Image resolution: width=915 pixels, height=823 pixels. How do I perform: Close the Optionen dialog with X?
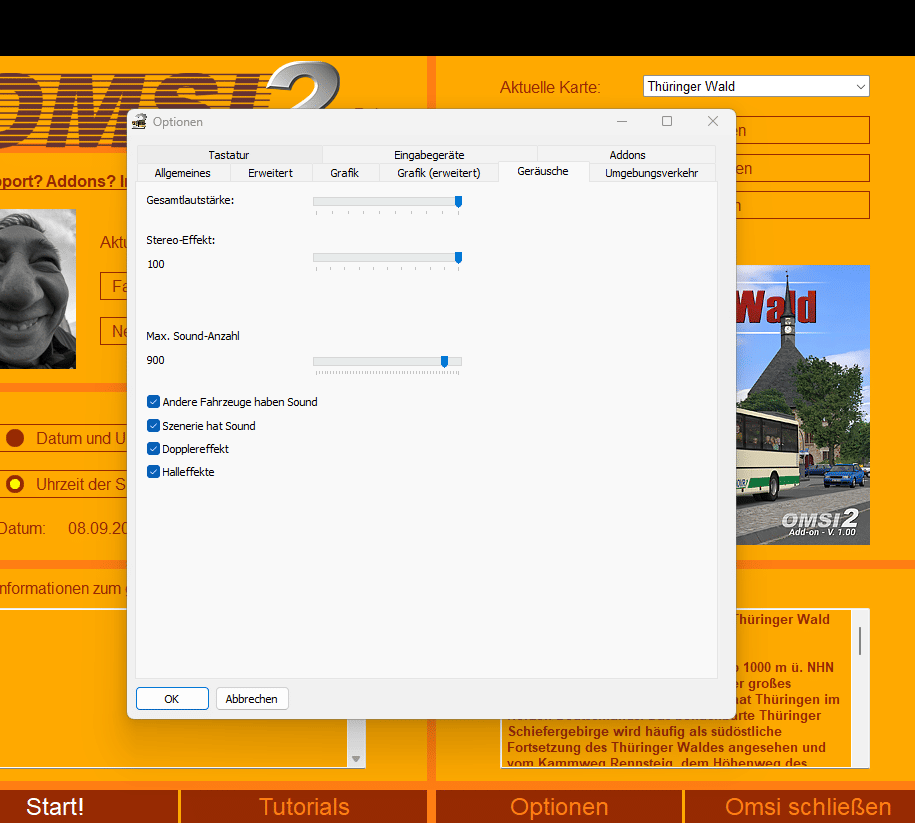point(713,121)
